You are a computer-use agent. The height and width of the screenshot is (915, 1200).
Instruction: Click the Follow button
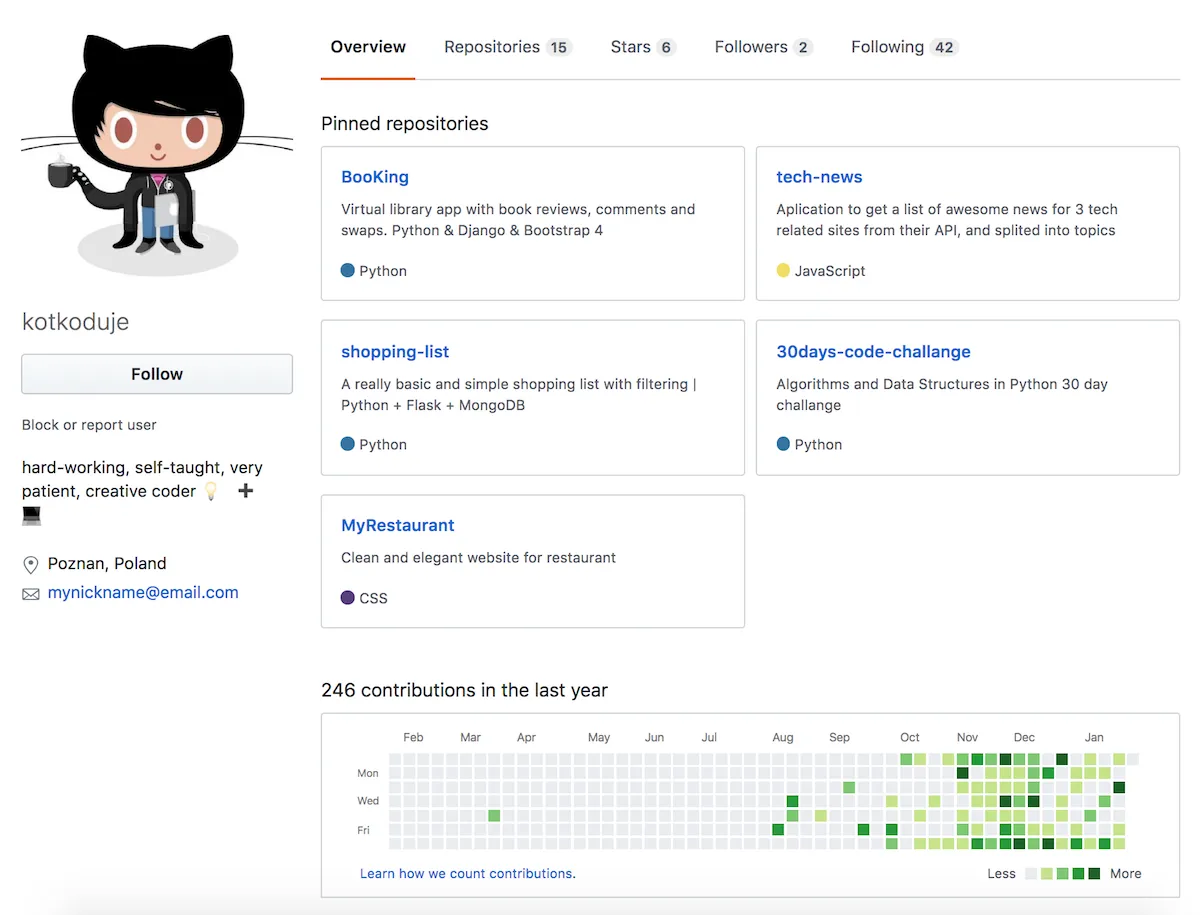coord(157,374)
